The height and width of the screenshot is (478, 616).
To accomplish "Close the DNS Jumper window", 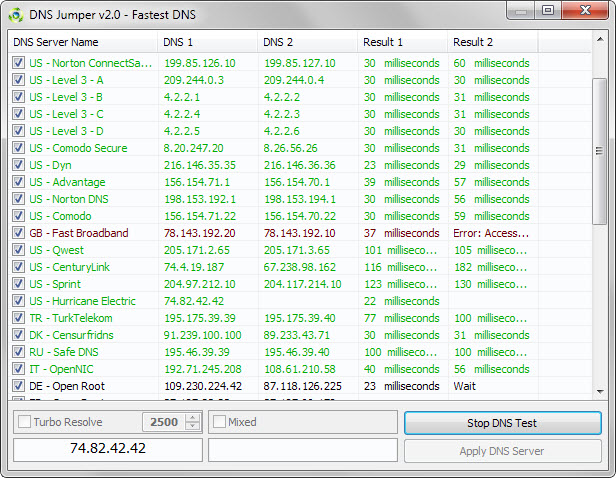I will click(585, 11).
